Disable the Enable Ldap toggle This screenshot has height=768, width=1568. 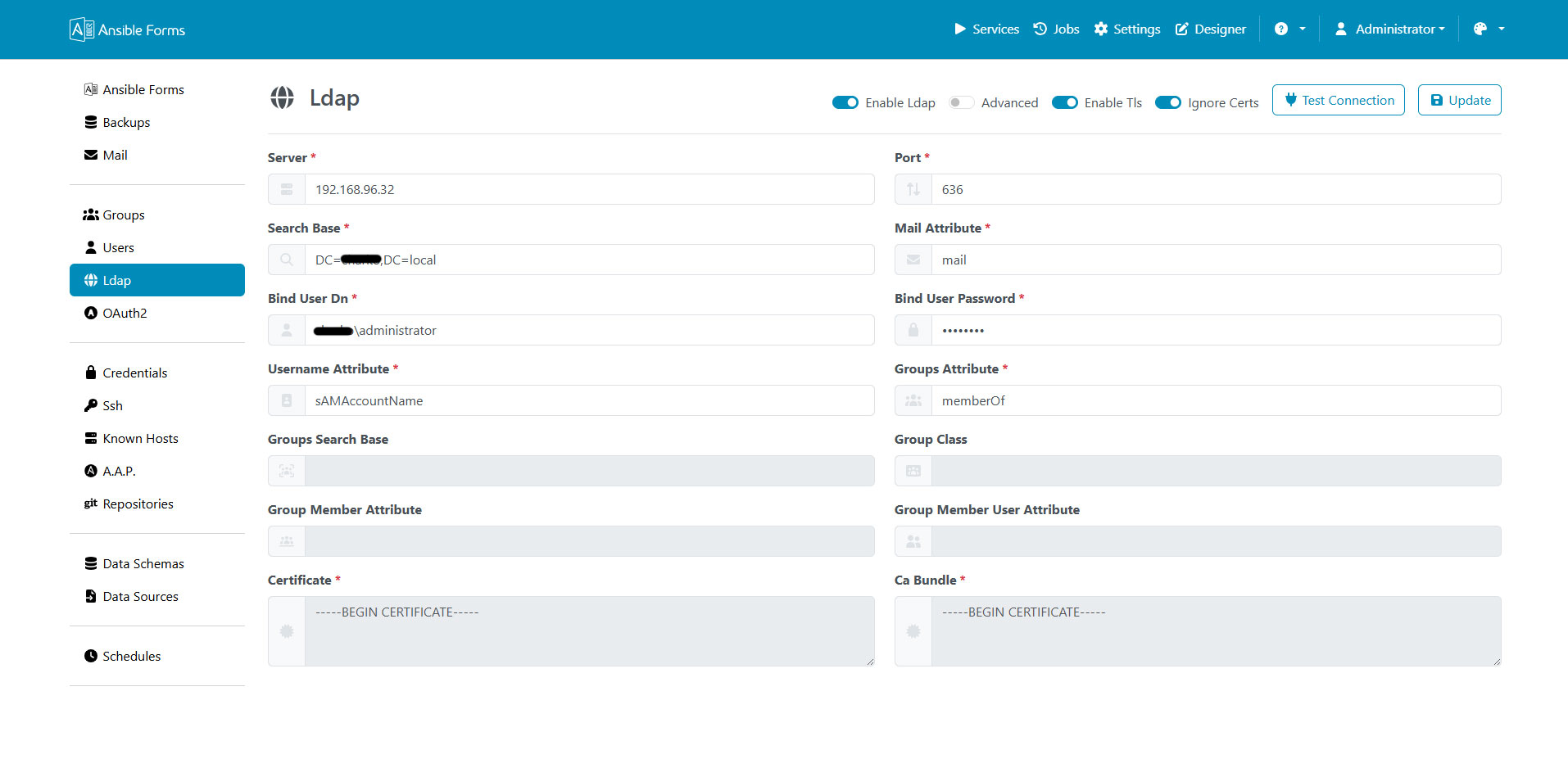pyautogui.click(x=845, y=102)
